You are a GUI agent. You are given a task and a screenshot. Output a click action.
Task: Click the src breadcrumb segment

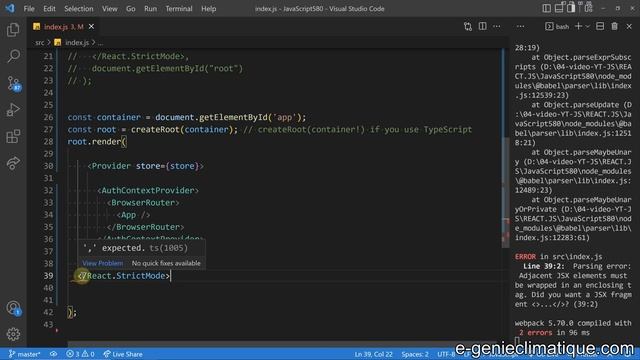point(39,42)
